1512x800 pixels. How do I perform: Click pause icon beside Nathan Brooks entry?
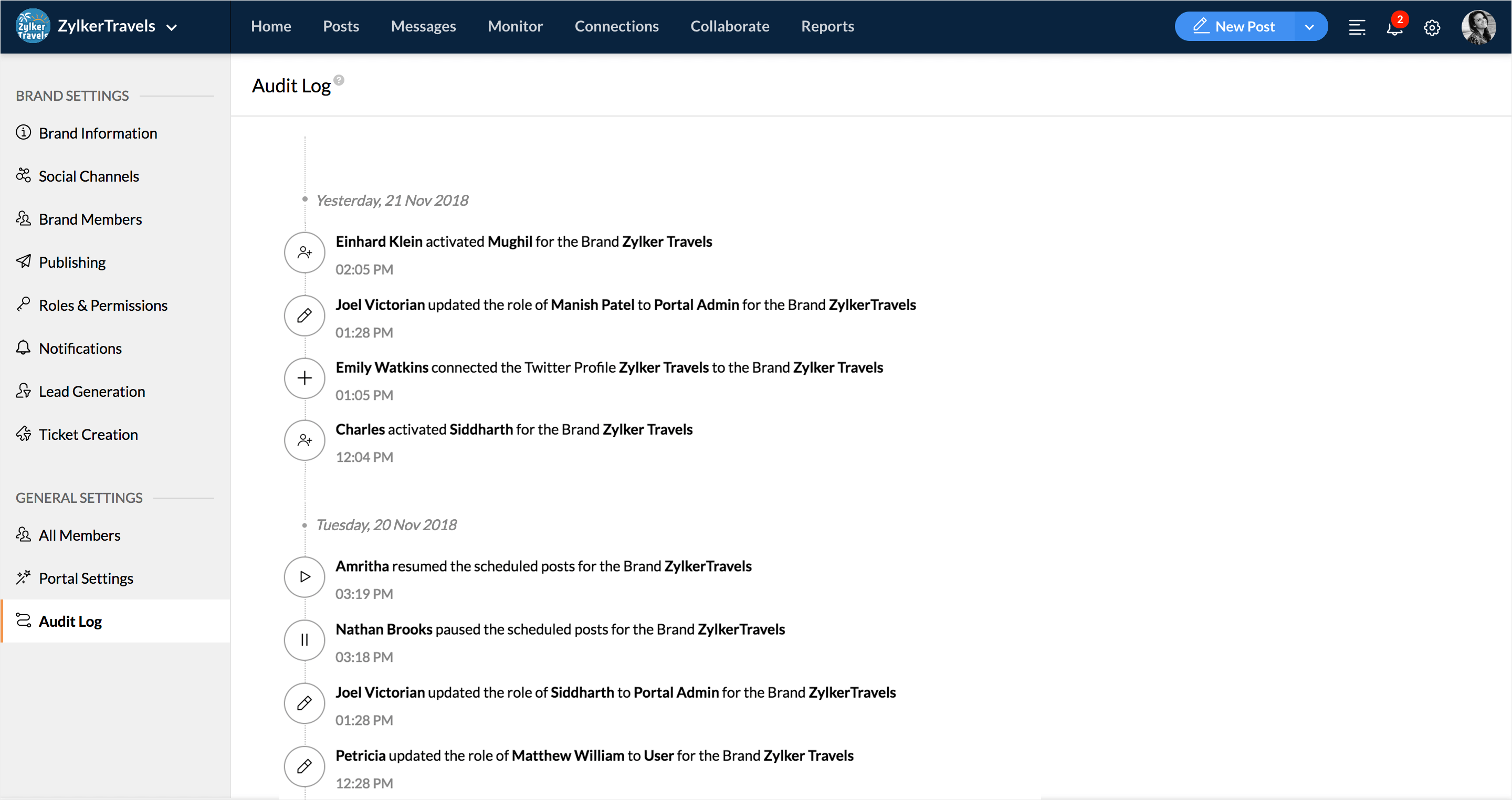pyautogui.click(x=304, y=640)
